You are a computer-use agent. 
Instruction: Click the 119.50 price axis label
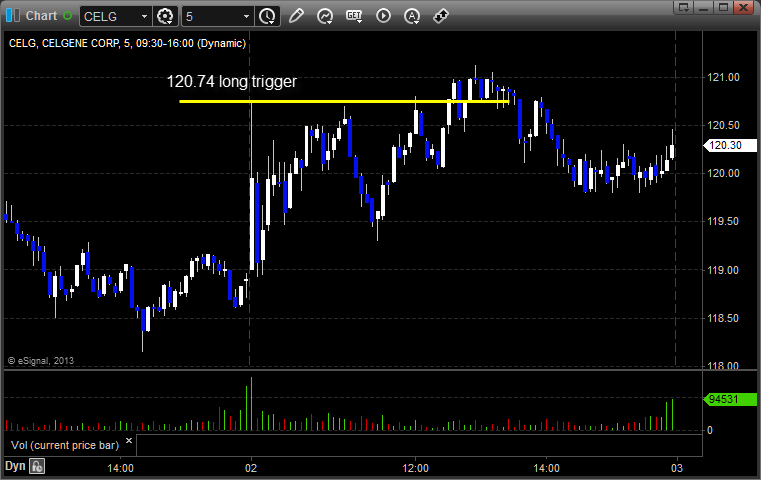pos(724,221)
